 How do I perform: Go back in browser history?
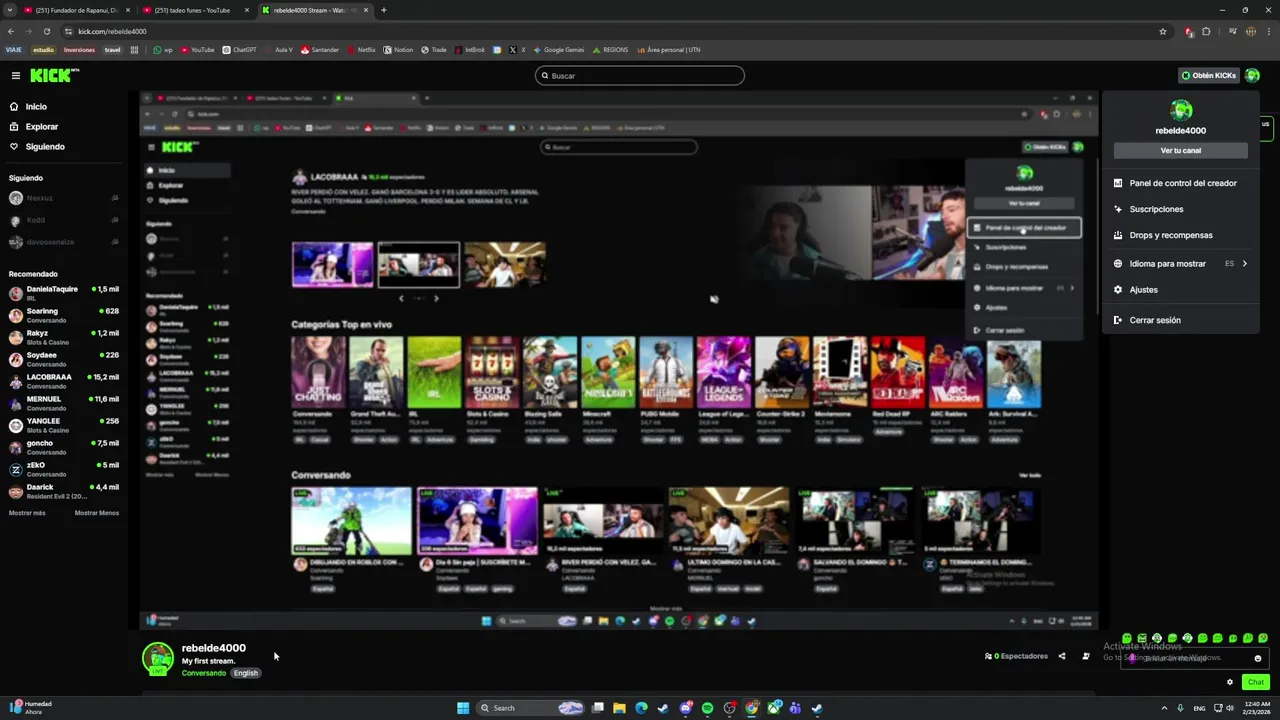[x=12, y=31]
